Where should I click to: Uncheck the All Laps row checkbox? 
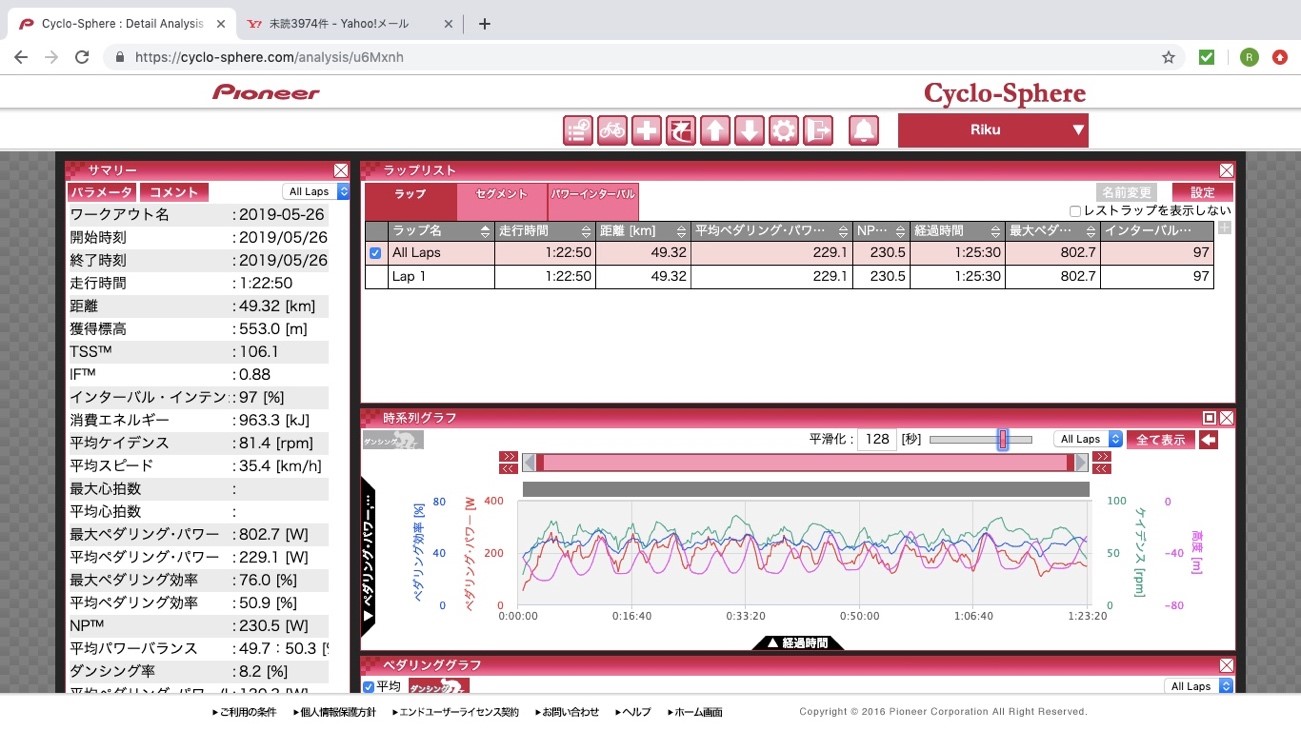[x=376, y=253]
